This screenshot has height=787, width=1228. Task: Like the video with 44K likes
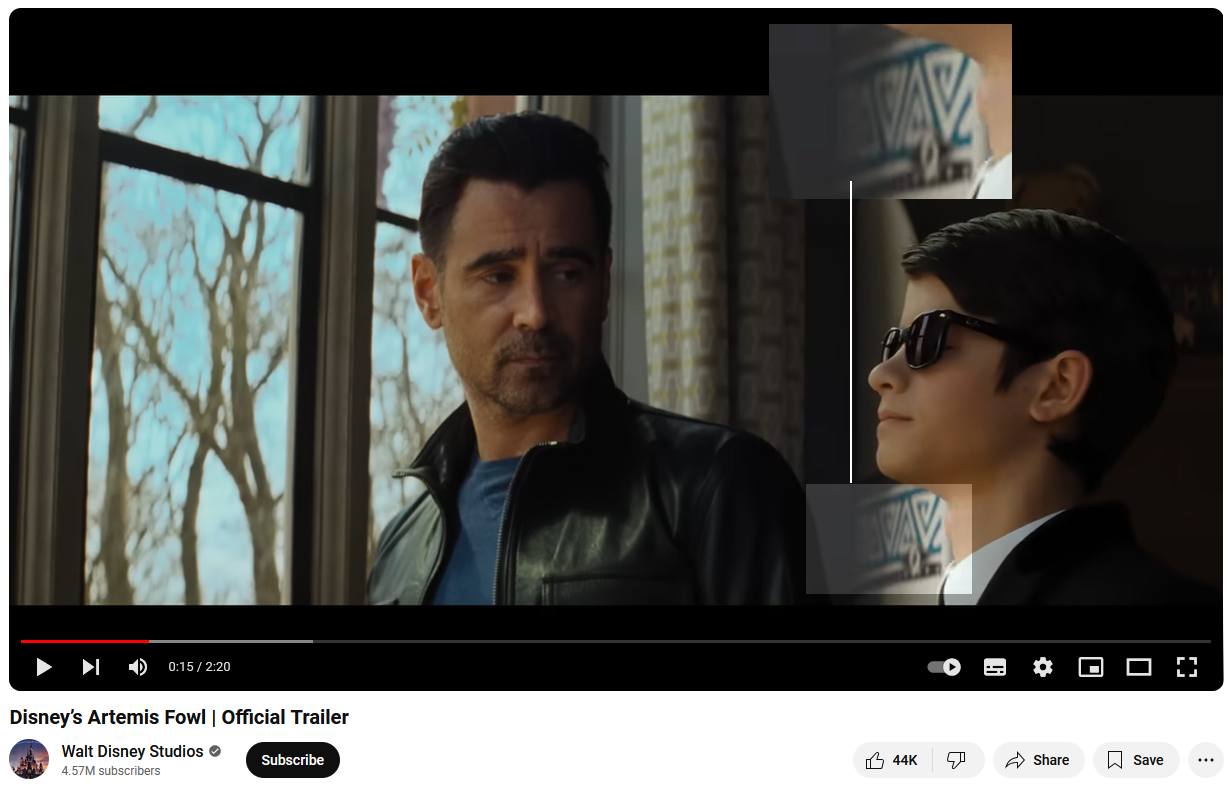click(x=892, y=760)
